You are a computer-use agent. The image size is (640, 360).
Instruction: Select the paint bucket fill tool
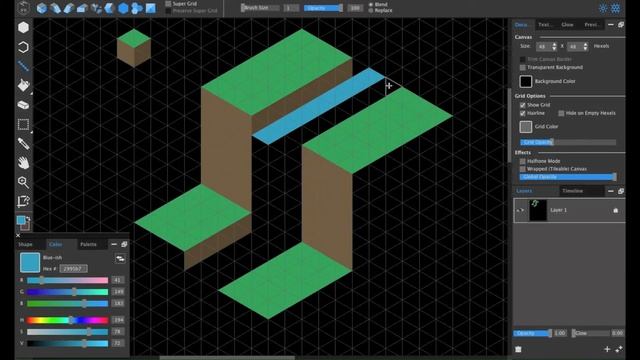pyautogui.click(x=23, y=85)
